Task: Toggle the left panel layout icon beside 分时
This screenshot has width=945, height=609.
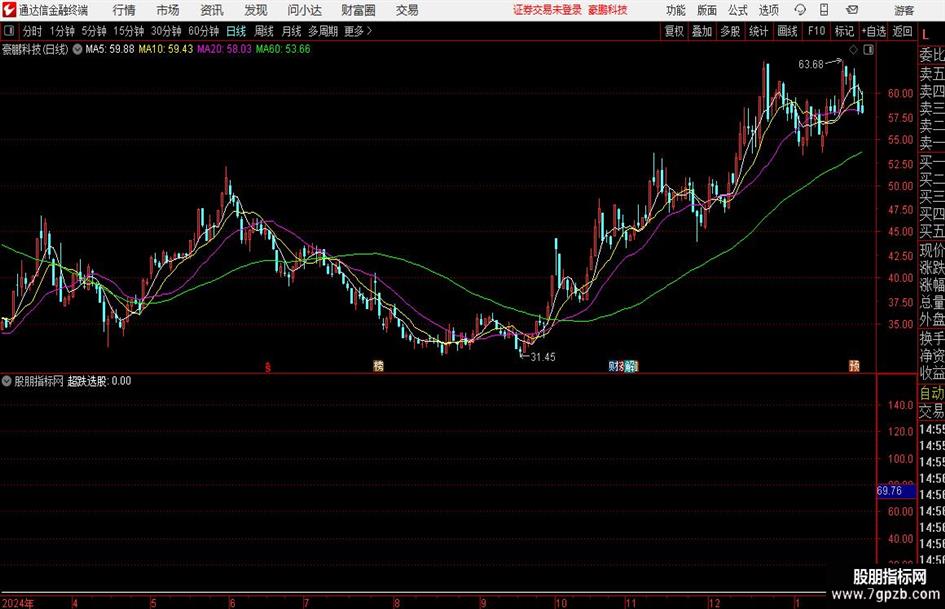Action: click(x=8, y=31)
